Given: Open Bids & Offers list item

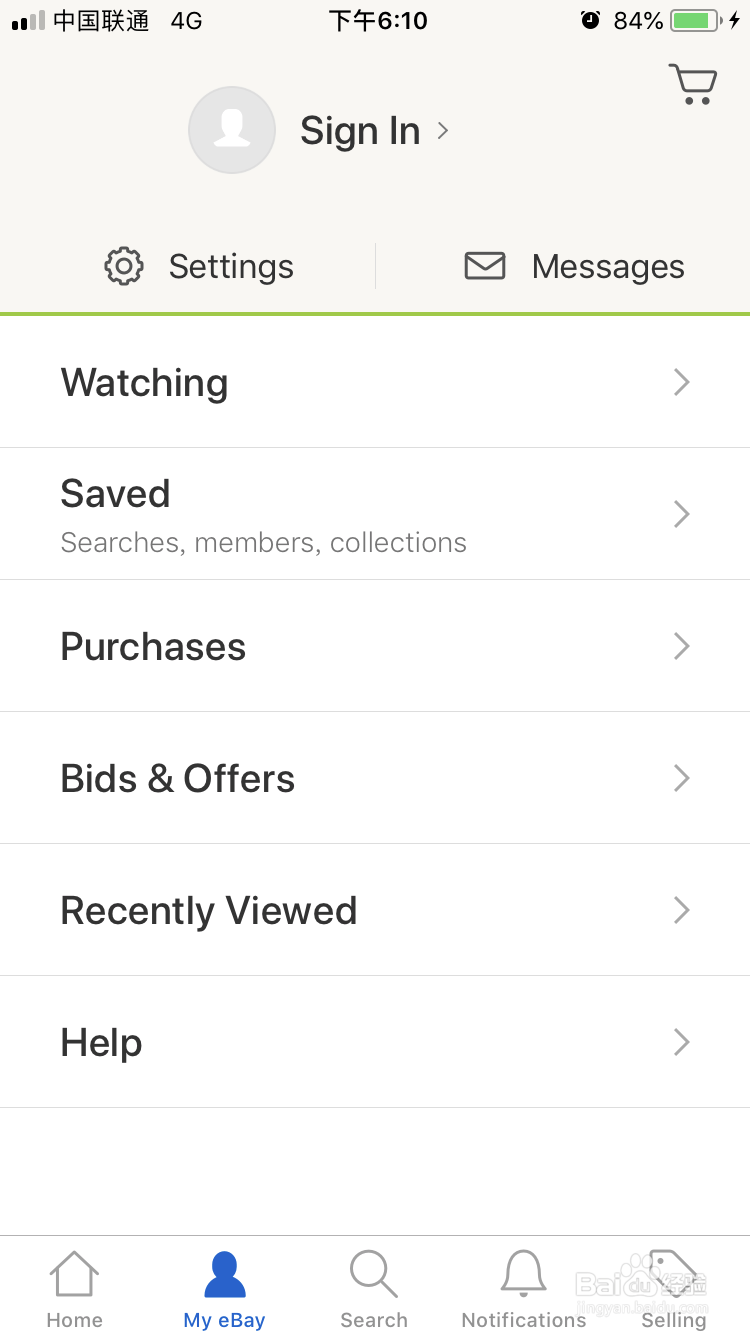Looking at the screenshot, I should (375, 778).
